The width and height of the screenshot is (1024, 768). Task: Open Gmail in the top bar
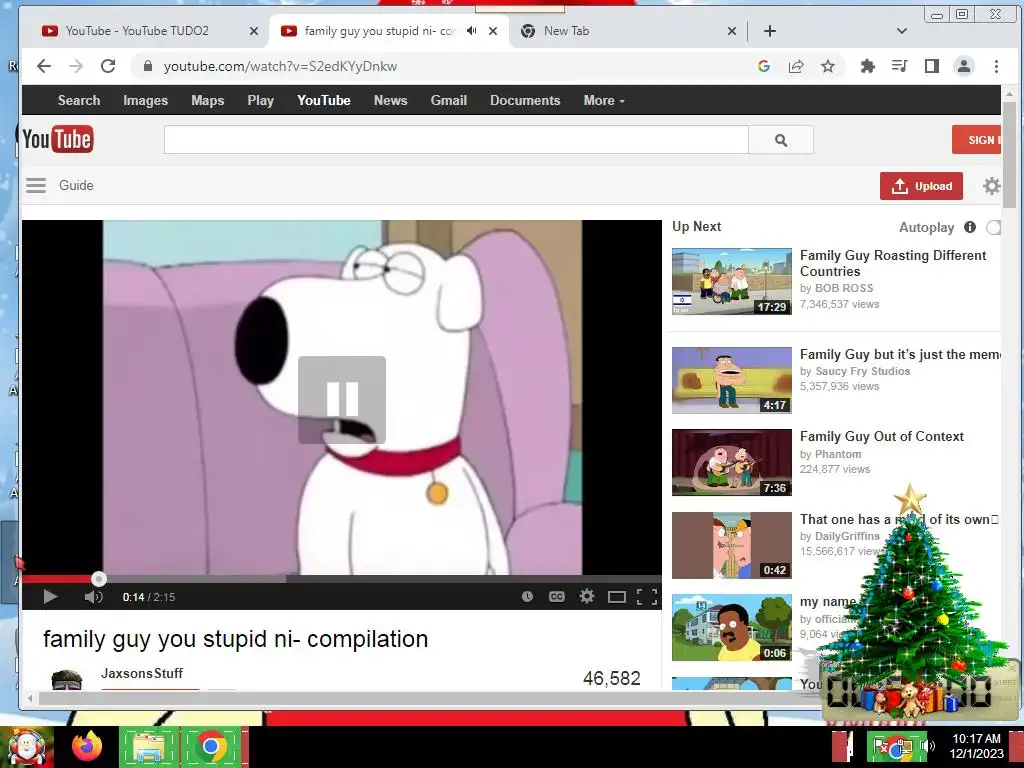click(449, 101)
